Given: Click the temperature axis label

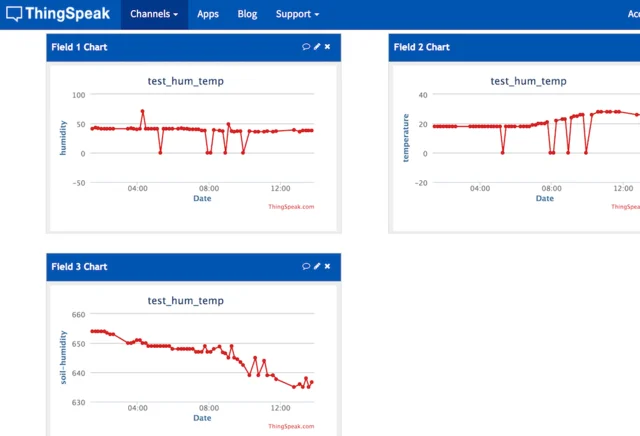Looking at the screenshot, I should 406,138.
